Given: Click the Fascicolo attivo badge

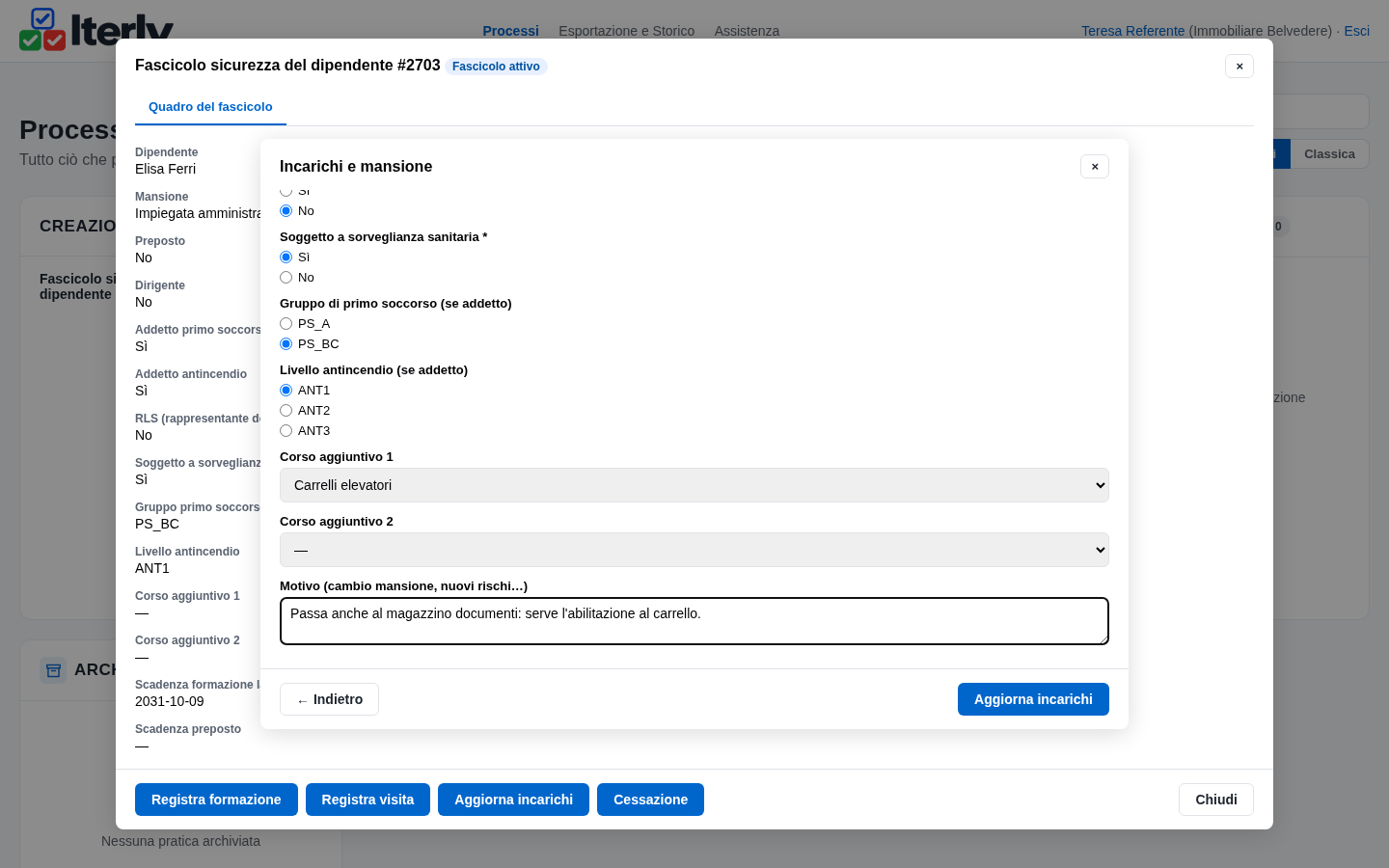Looking at the screenshot, I should coord(496,67).
